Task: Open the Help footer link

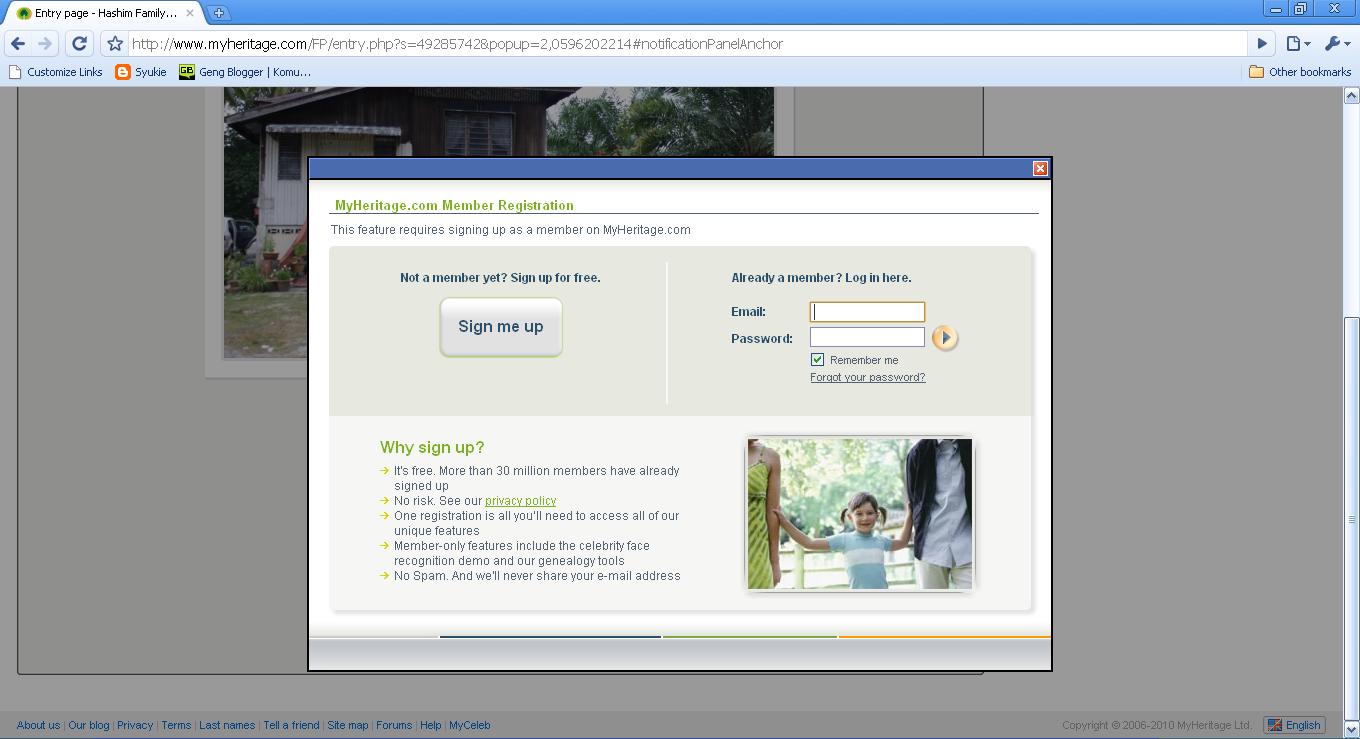Action: pyautogui.click(x=430, y=725)
